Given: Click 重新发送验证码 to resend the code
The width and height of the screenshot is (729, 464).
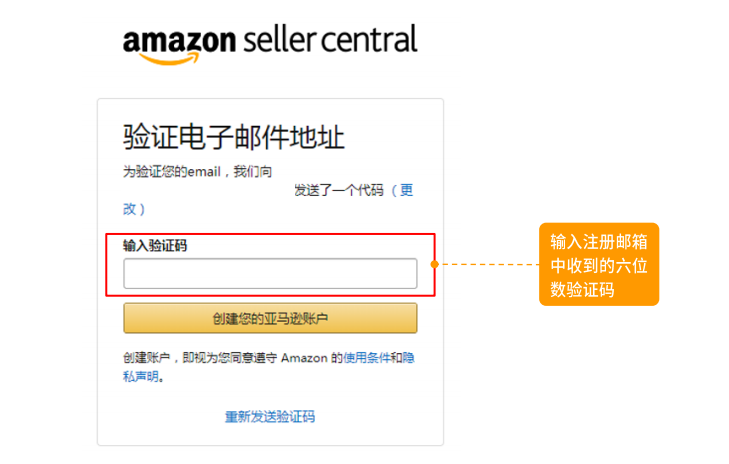Looking at the screenshot, I should 270,417.
